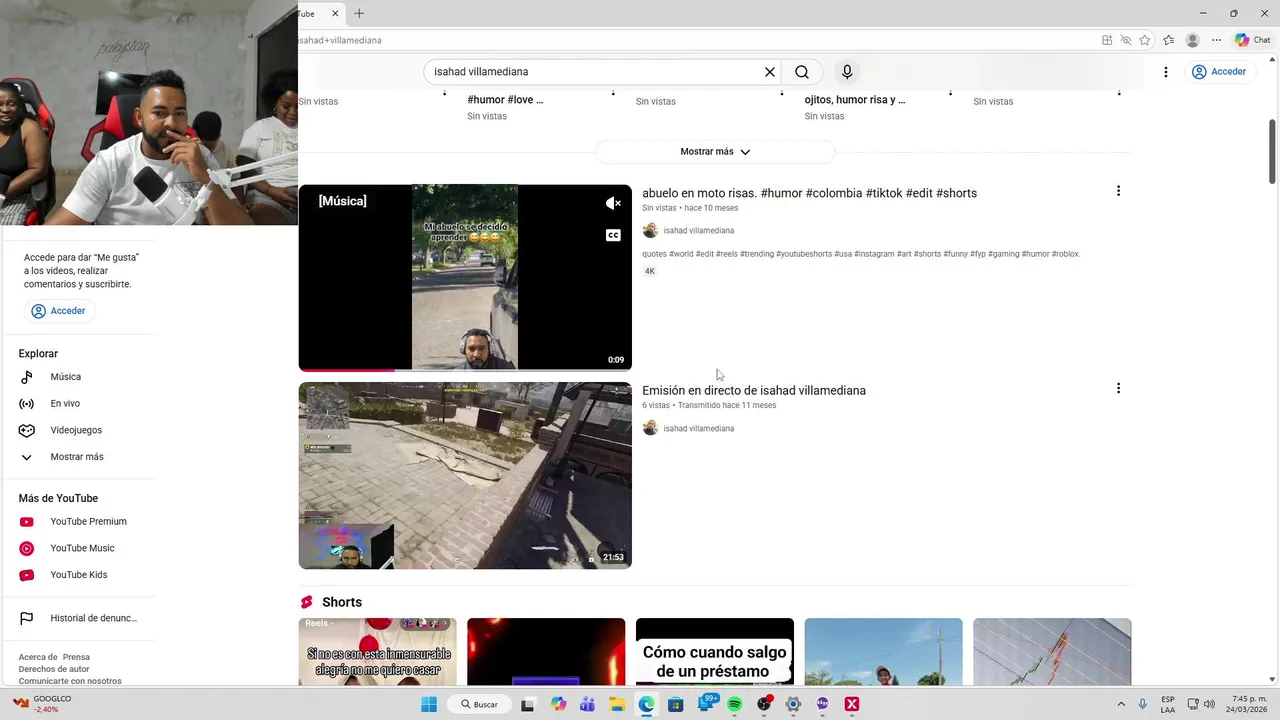The height and width of the screenshot is (720, 1280).
Task: Open Microsoft Teams from taskbar
Action: tap(588, 704)
